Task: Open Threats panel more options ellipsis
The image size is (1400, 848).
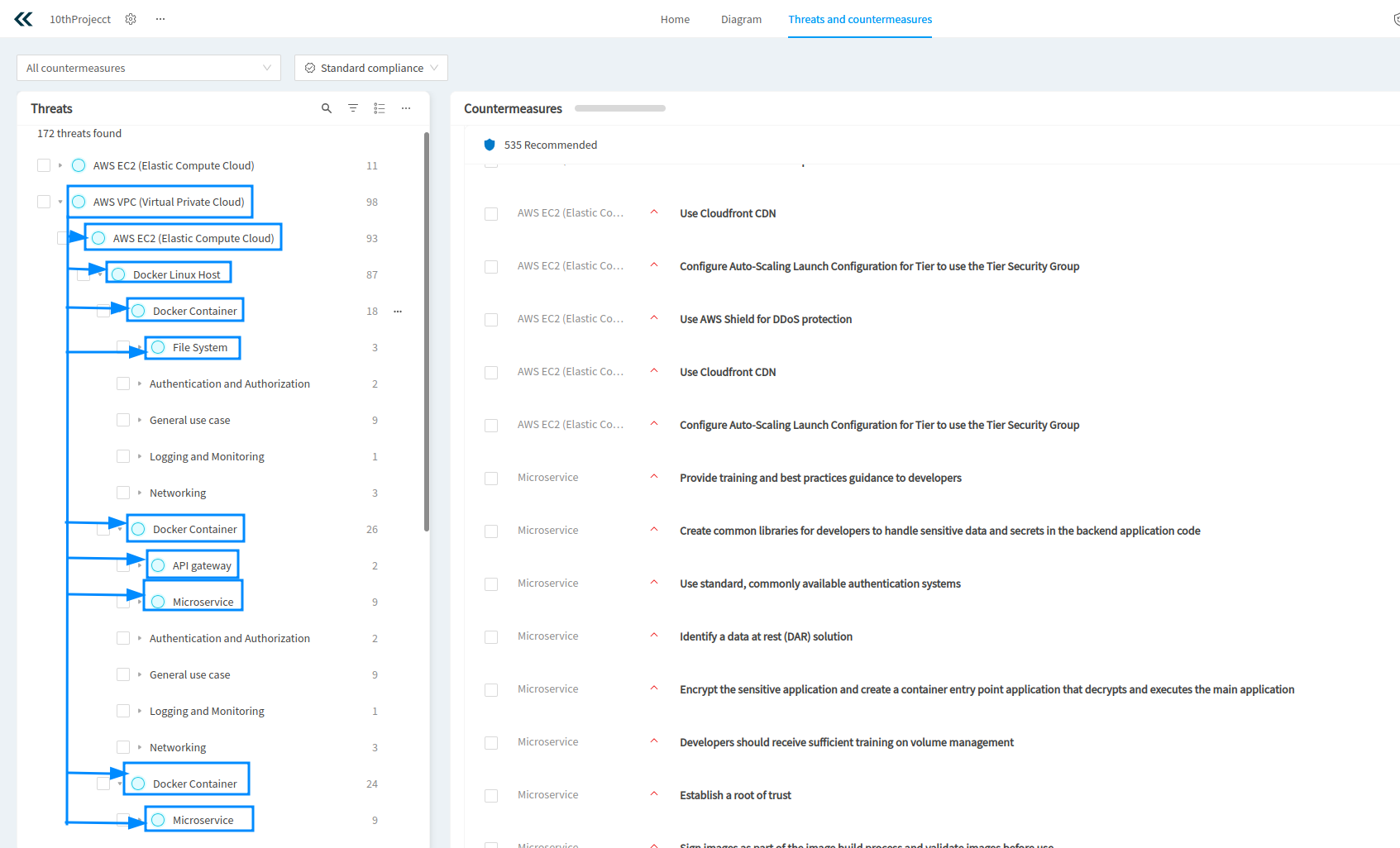Action: (x=406, y=108)
